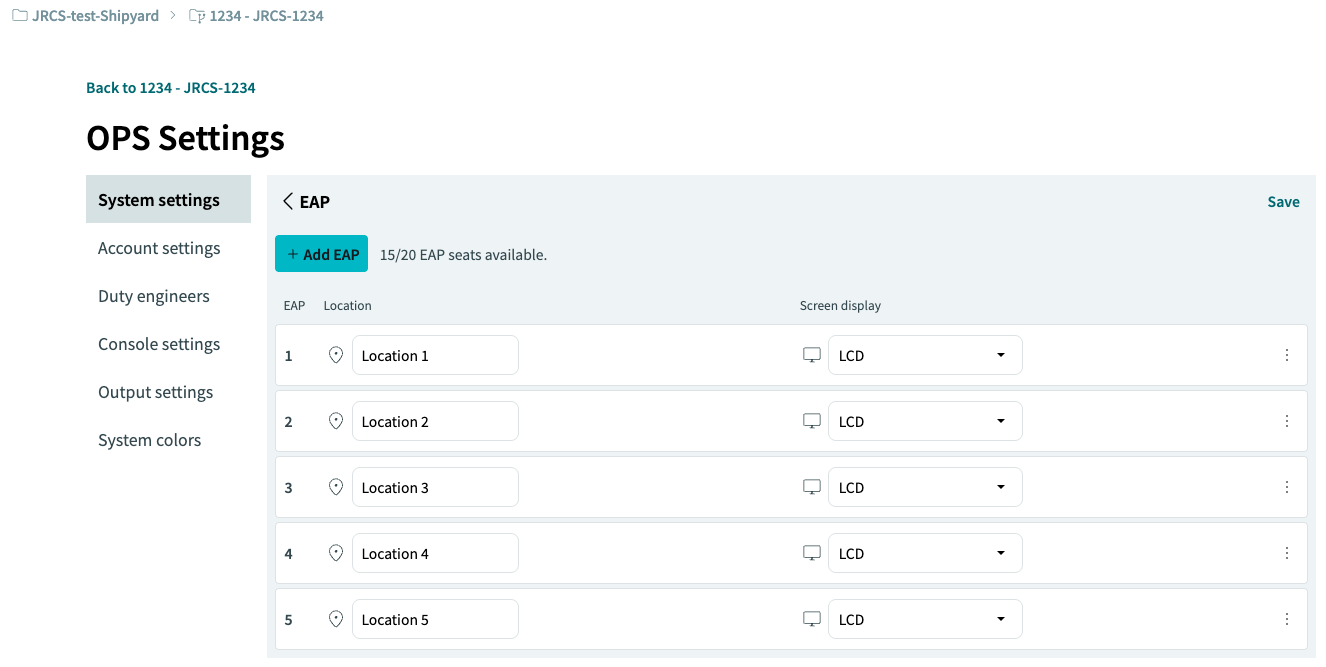Screen dimensions: 1326x667
Task: Click the monitor icon in EAP 4 row
Action: pos(812,553)
